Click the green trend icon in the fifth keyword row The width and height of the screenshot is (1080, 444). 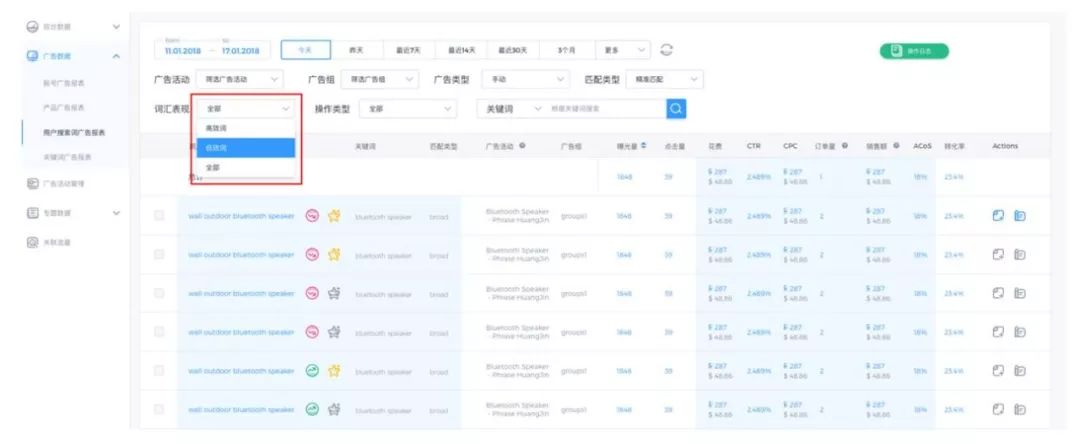tap(312, 370)
